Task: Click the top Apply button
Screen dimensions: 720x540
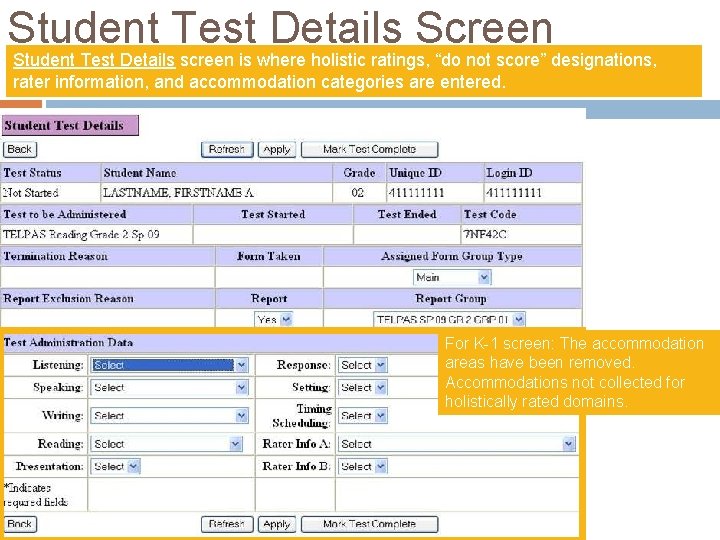Action: tap(277, 149)
